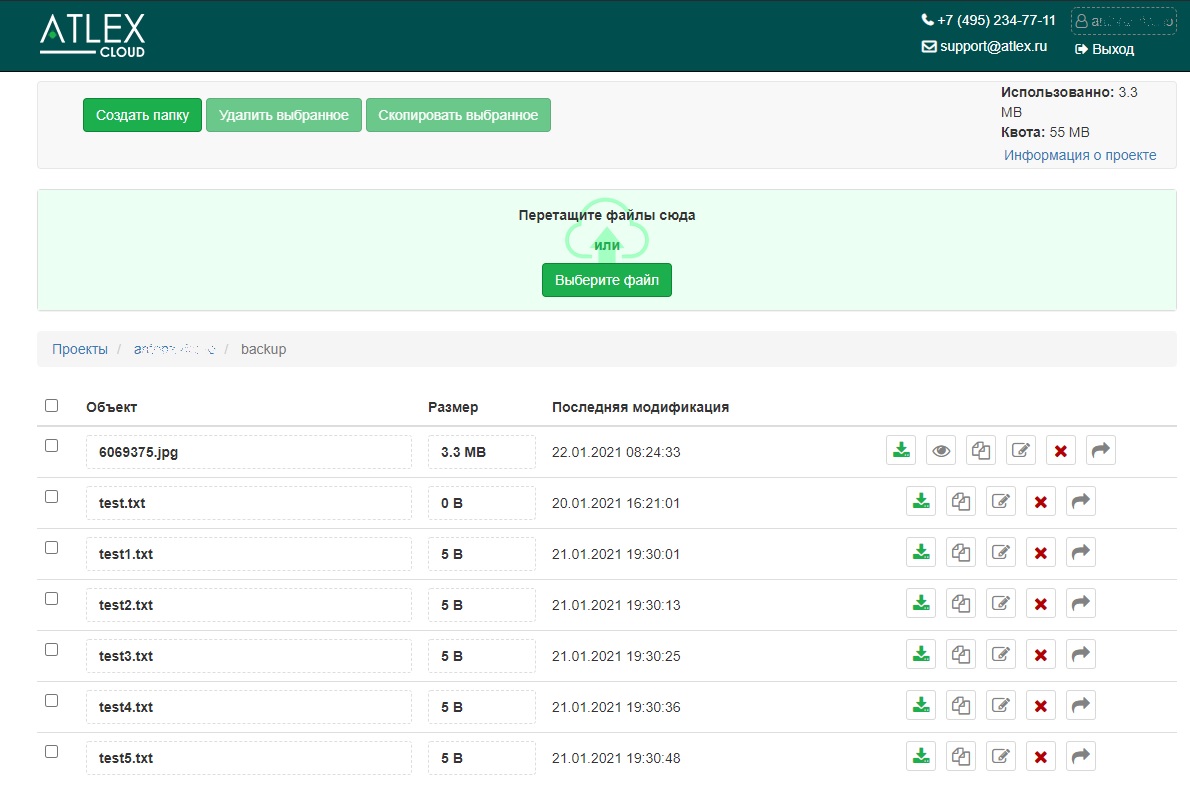
Task: Click the Размер column header
Action: point(453,407)
